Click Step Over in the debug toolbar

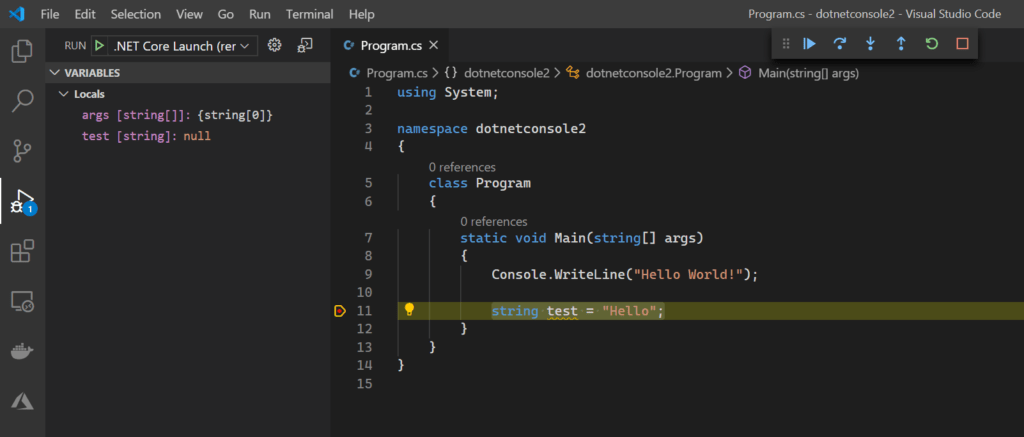point(840,44)
